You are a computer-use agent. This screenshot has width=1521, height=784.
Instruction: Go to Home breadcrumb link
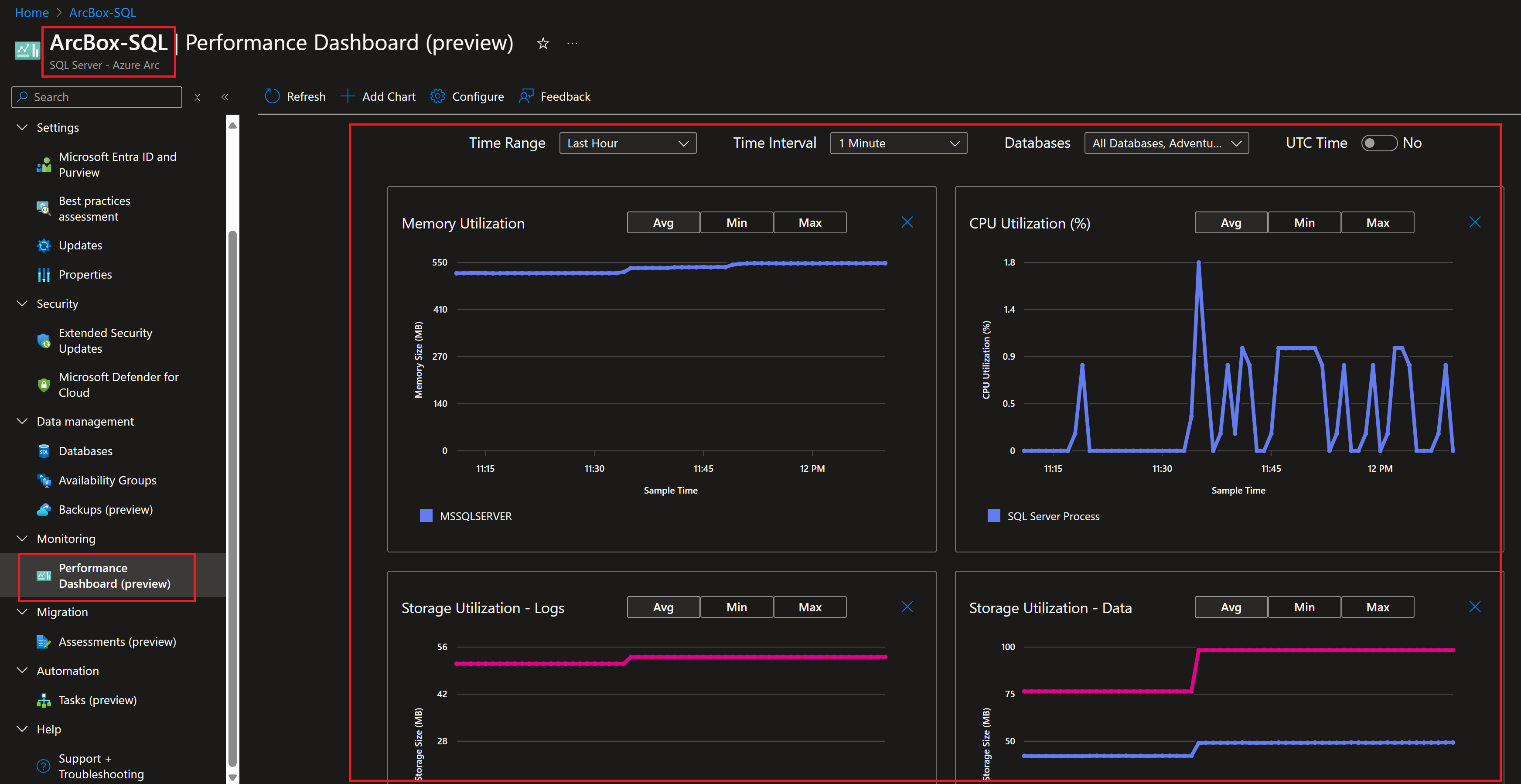click(x=31, y=12)
